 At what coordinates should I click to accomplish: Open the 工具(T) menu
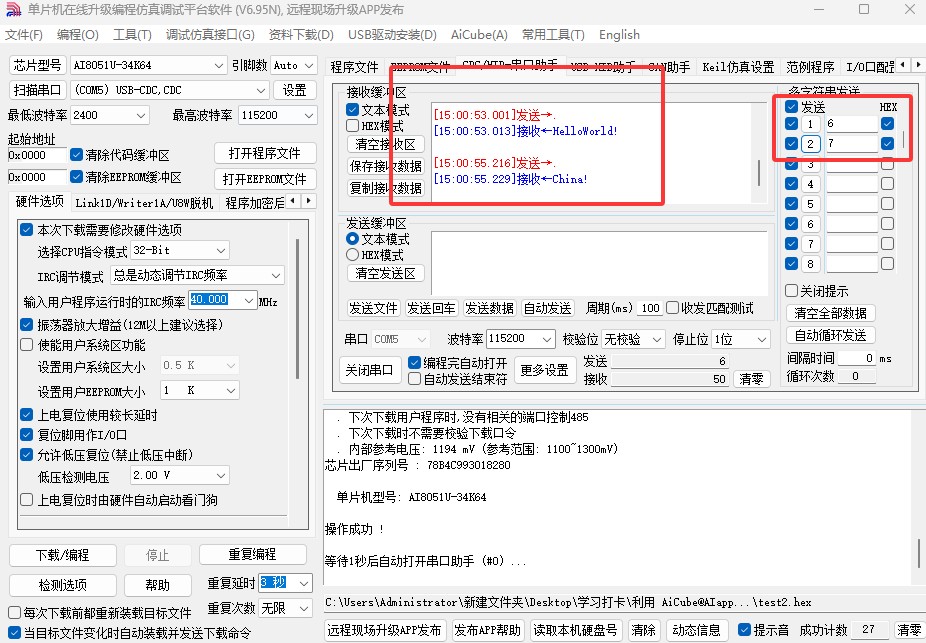(132, 35)
